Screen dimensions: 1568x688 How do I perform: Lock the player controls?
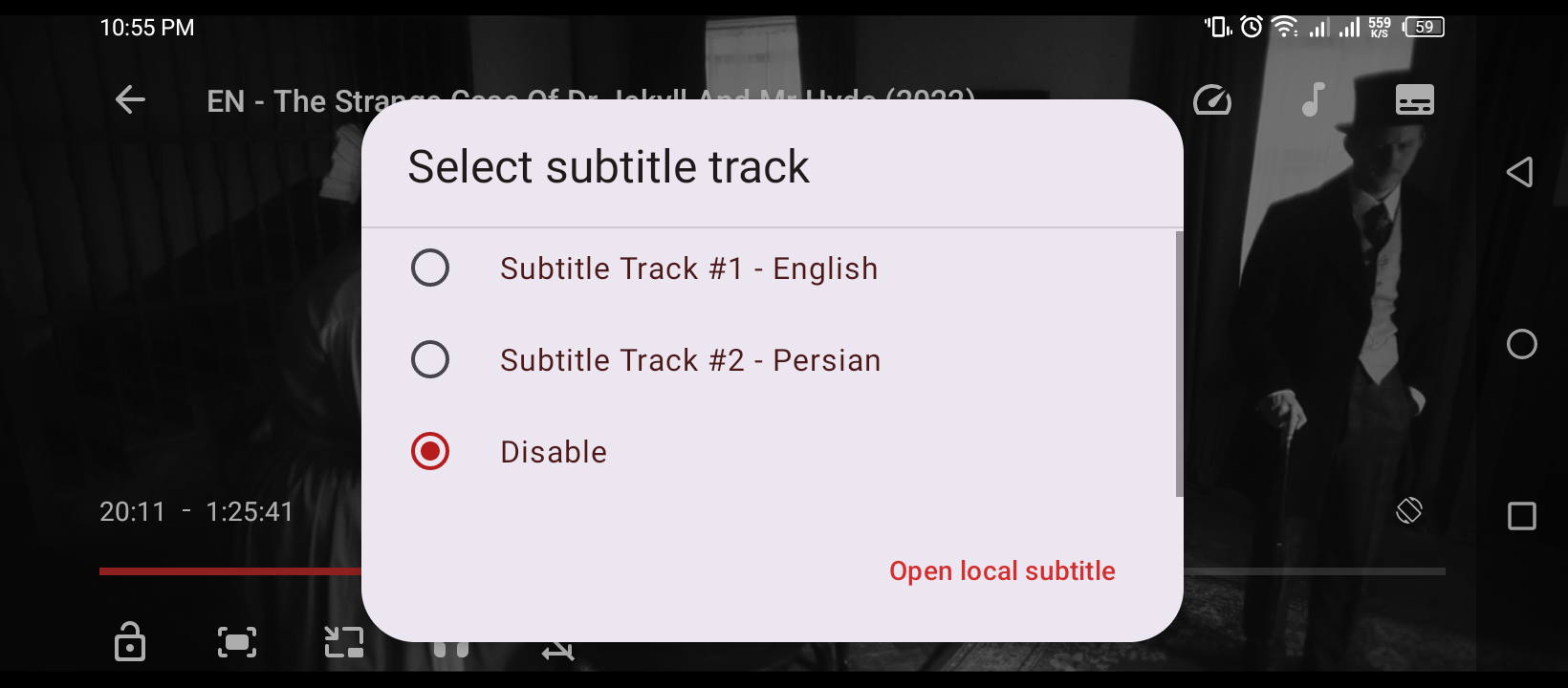(130, 642)
